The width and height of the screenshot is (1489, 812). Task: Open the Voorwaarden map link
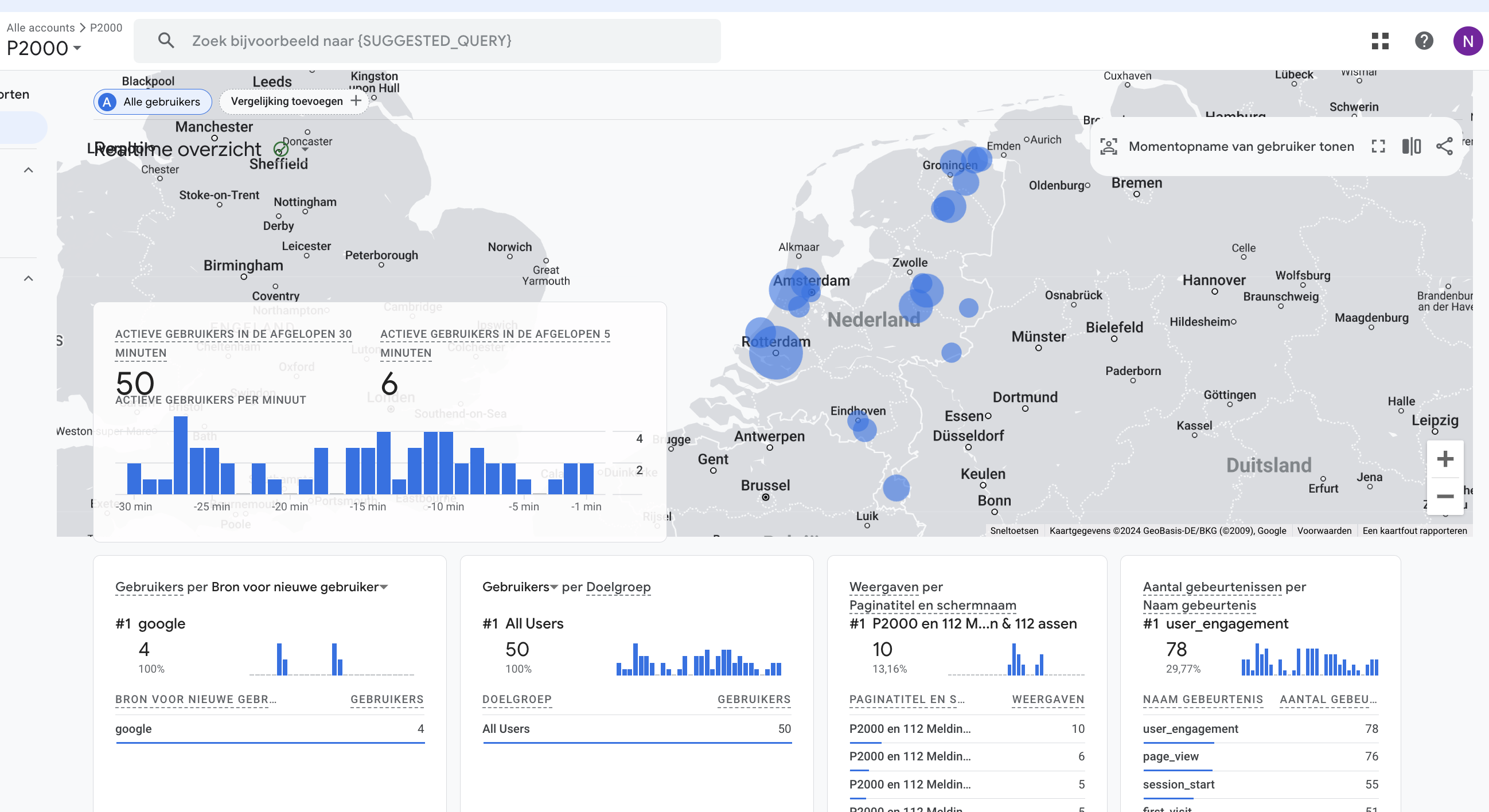(x=1324, y=530)
